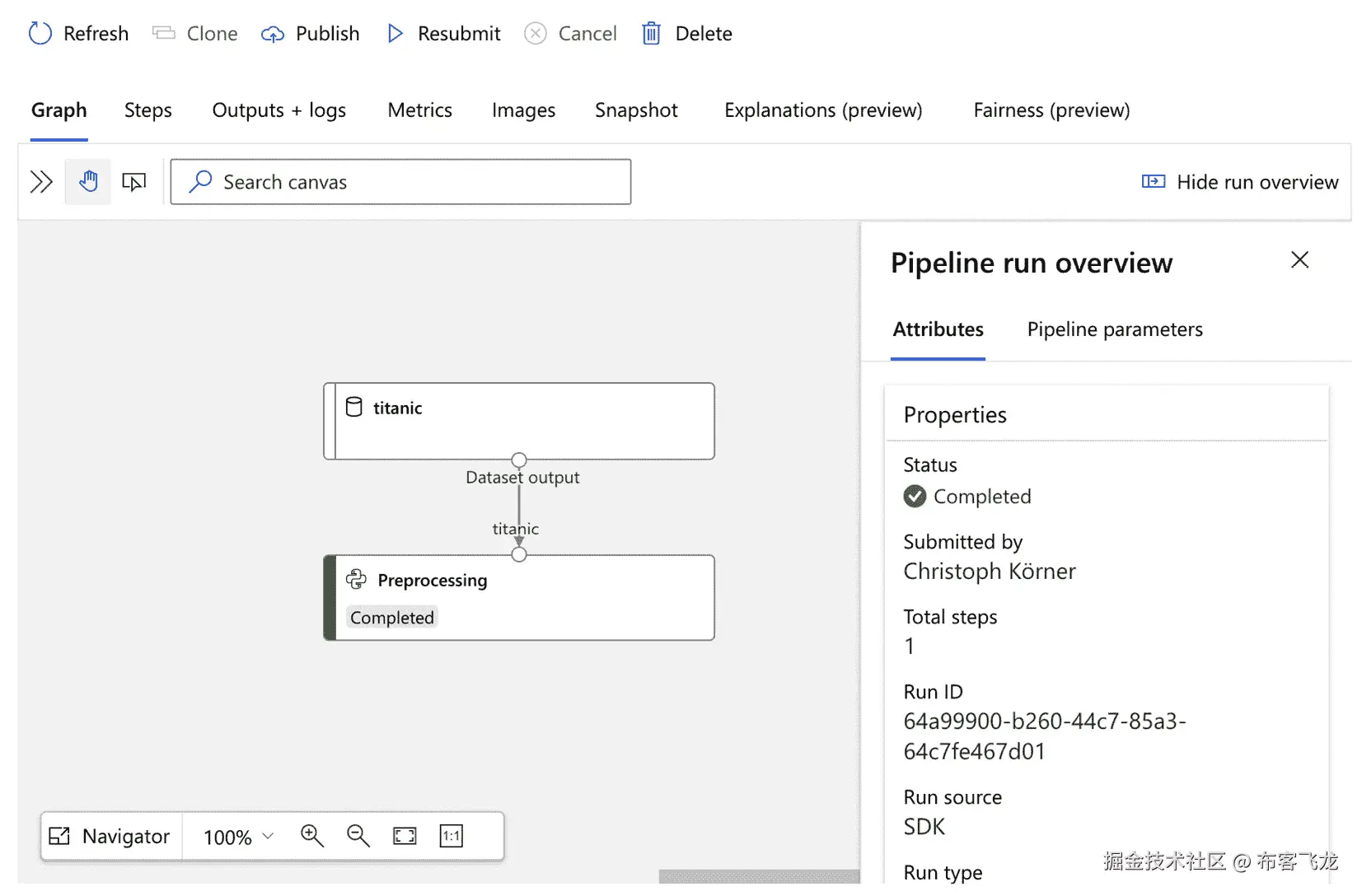Image resolution: width=1362 pixels, height=896 pixels.
Task: Click the Publish cloud icon
Action: click(273, 34)
